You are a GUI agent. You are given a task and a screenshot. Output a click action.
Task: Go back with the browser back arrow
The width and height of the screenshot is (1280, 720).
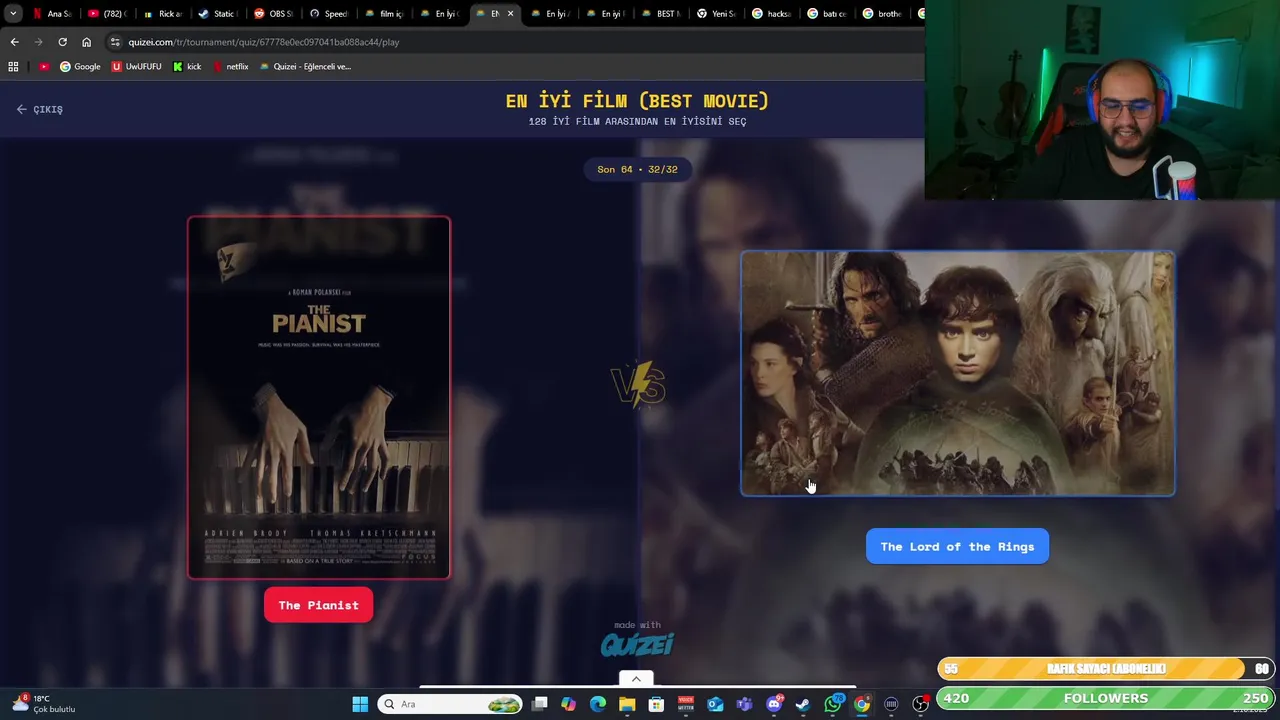pos(14,42)
